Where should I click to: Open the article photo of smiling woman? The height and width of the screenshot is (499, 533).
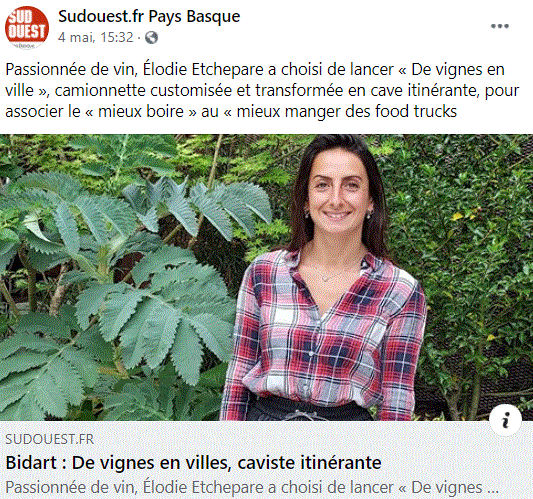click(266, 277)
